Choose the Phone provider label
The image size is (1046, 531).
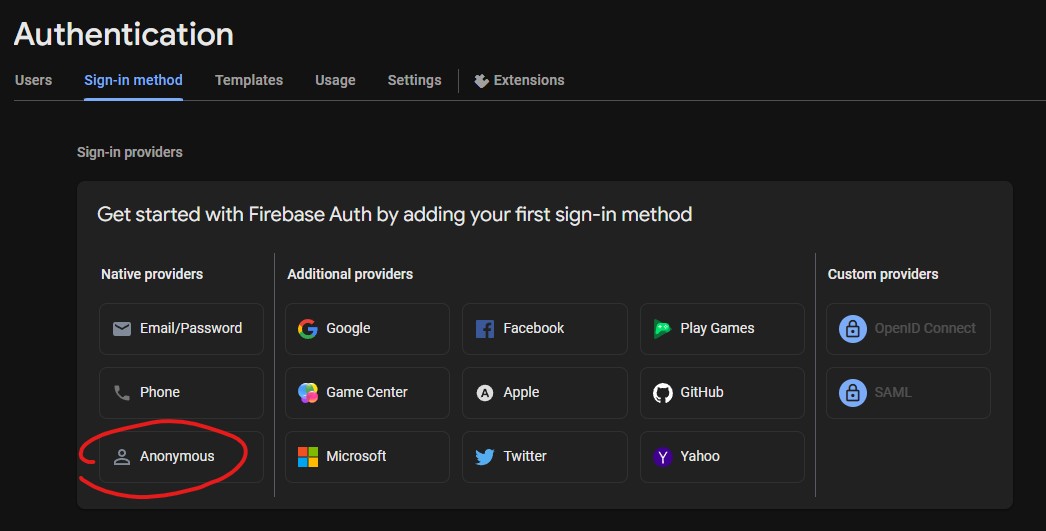159,392
